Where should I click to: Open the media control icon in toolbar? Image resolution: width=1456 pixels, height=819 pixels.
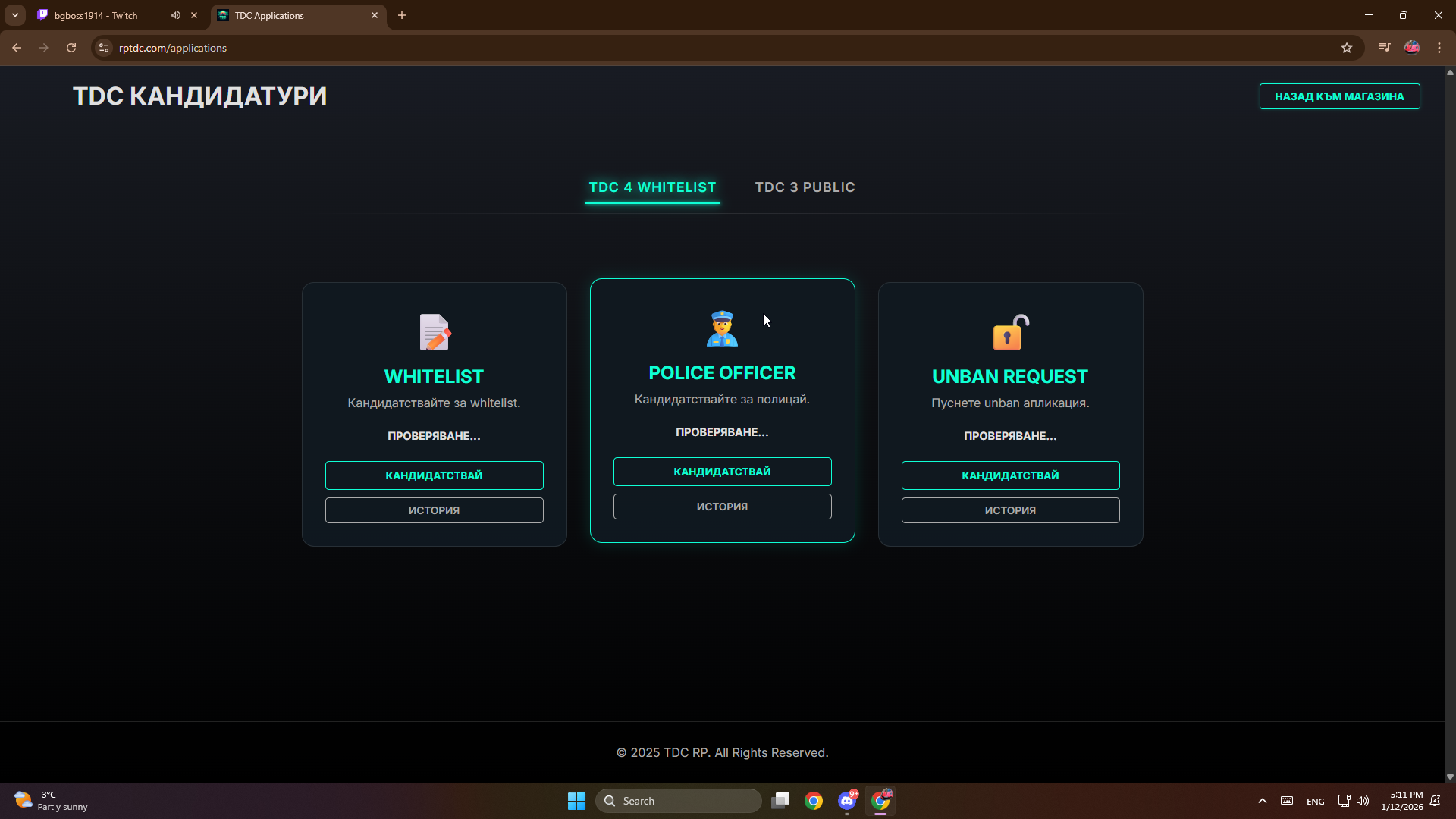(x=1384, y=48)
